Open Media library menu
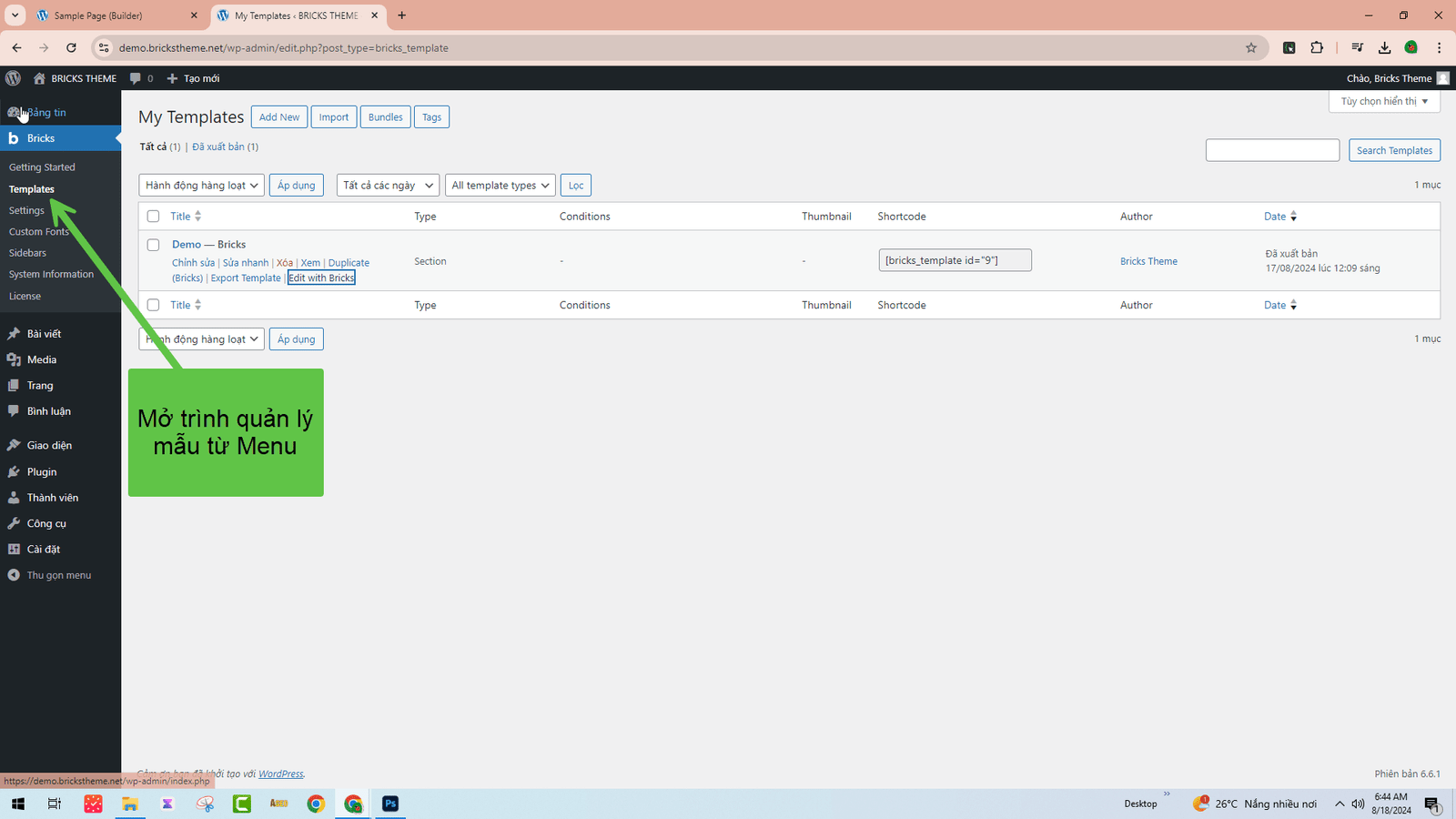Viewport: 1456px width, 819px height. pyautogui.click(x=60, y=359)
